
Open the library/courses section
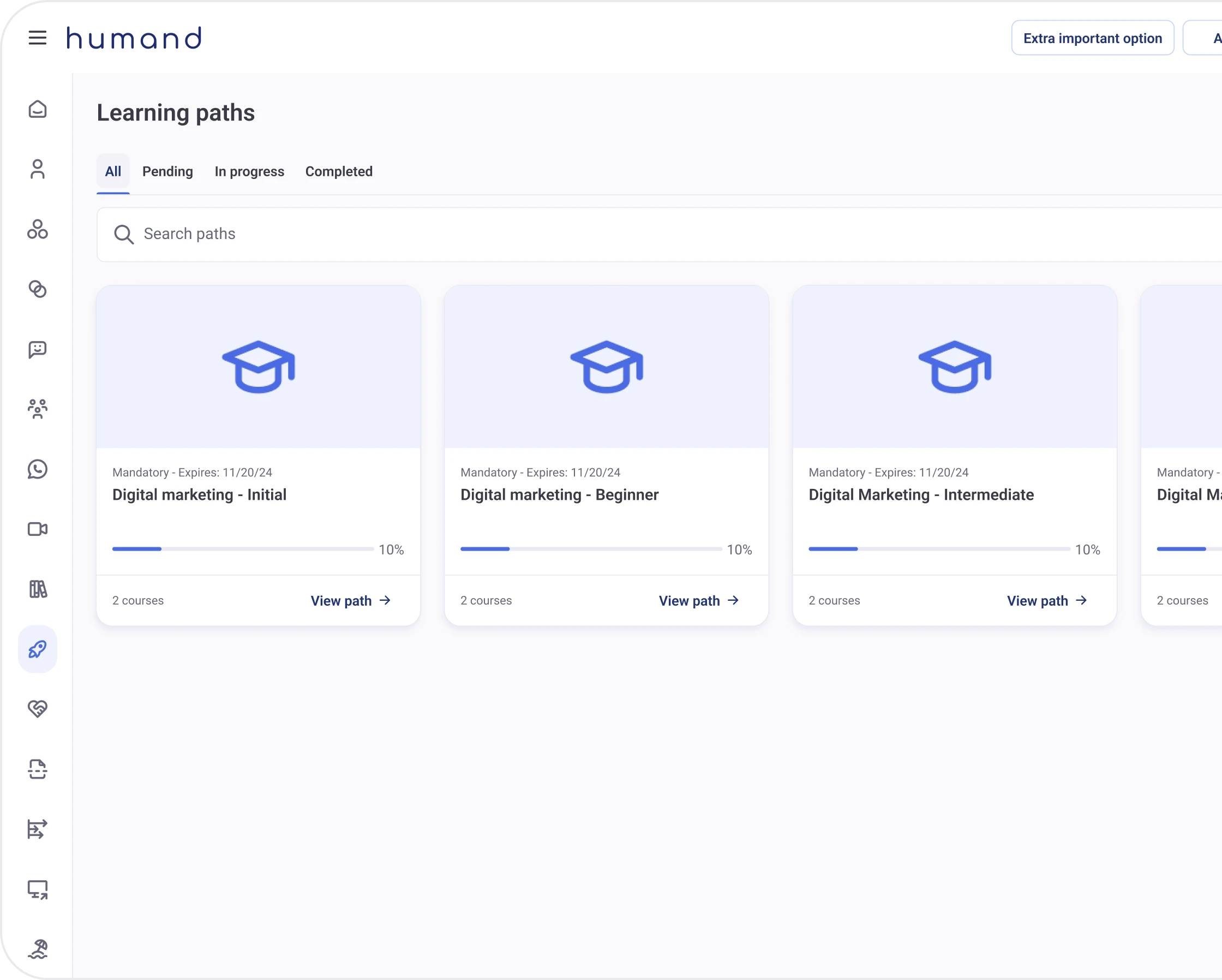[x=38, y=589]
